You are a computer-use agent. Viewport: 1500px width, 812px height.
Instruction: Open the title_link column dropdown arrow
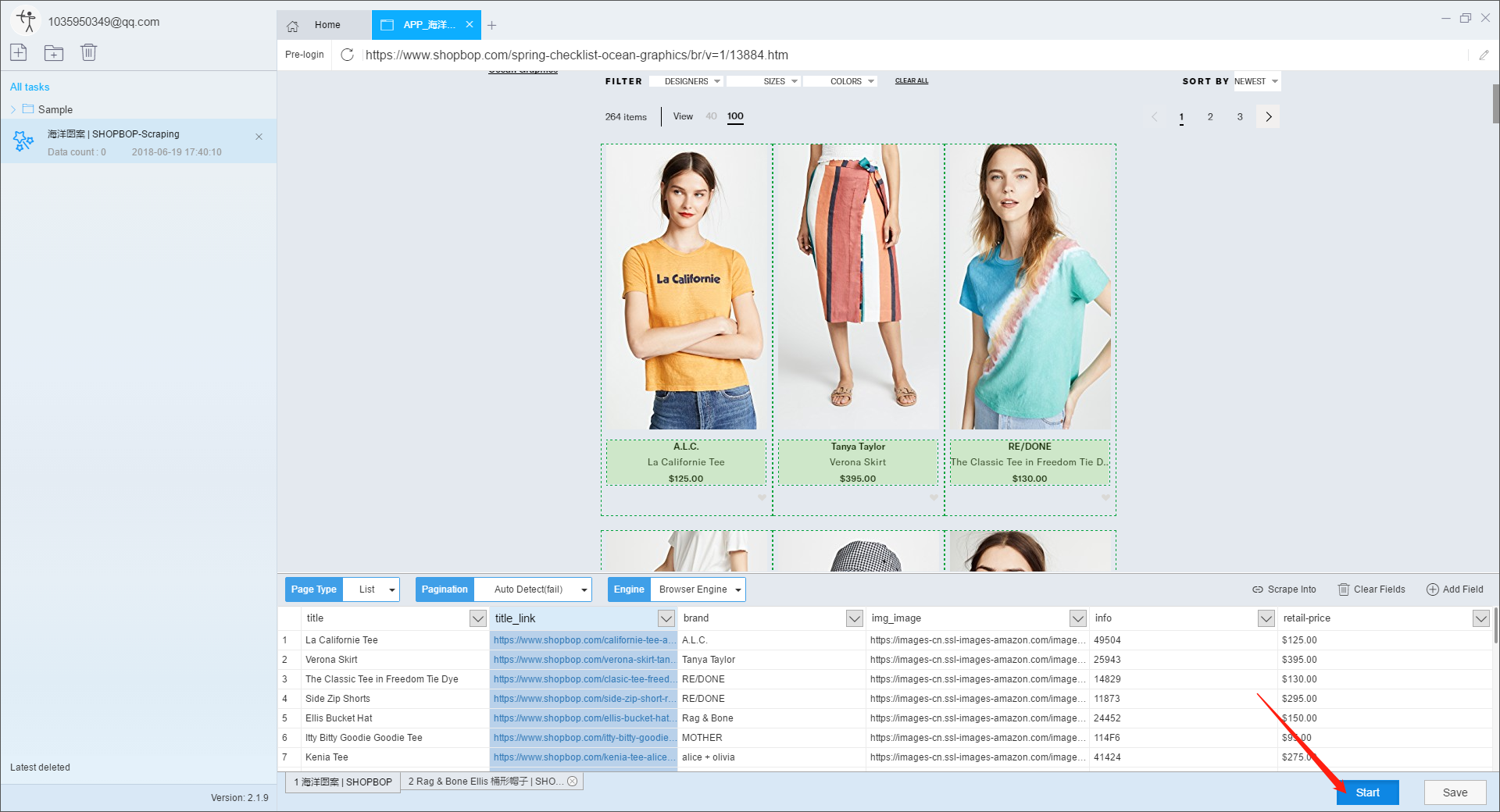[x=666, y=618]
